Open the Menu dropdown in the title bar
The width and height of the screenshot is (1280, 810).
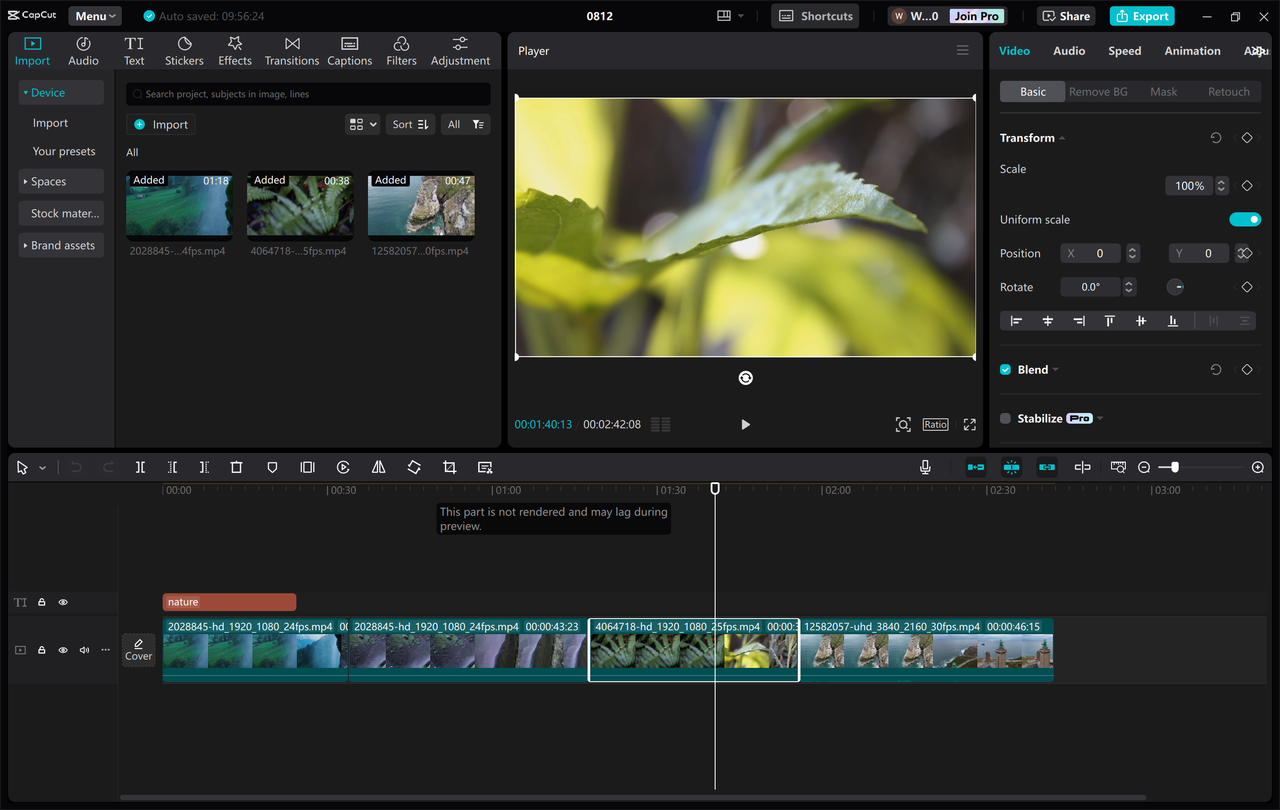pyautogui.click(x=94, y=15)
